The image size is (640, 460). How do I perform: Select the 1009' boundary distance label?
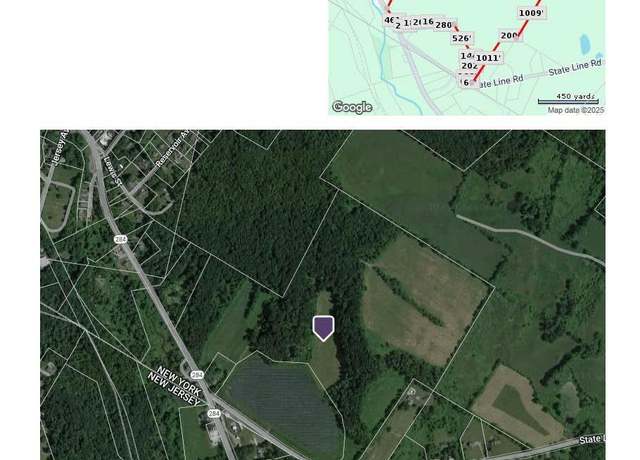531,13
